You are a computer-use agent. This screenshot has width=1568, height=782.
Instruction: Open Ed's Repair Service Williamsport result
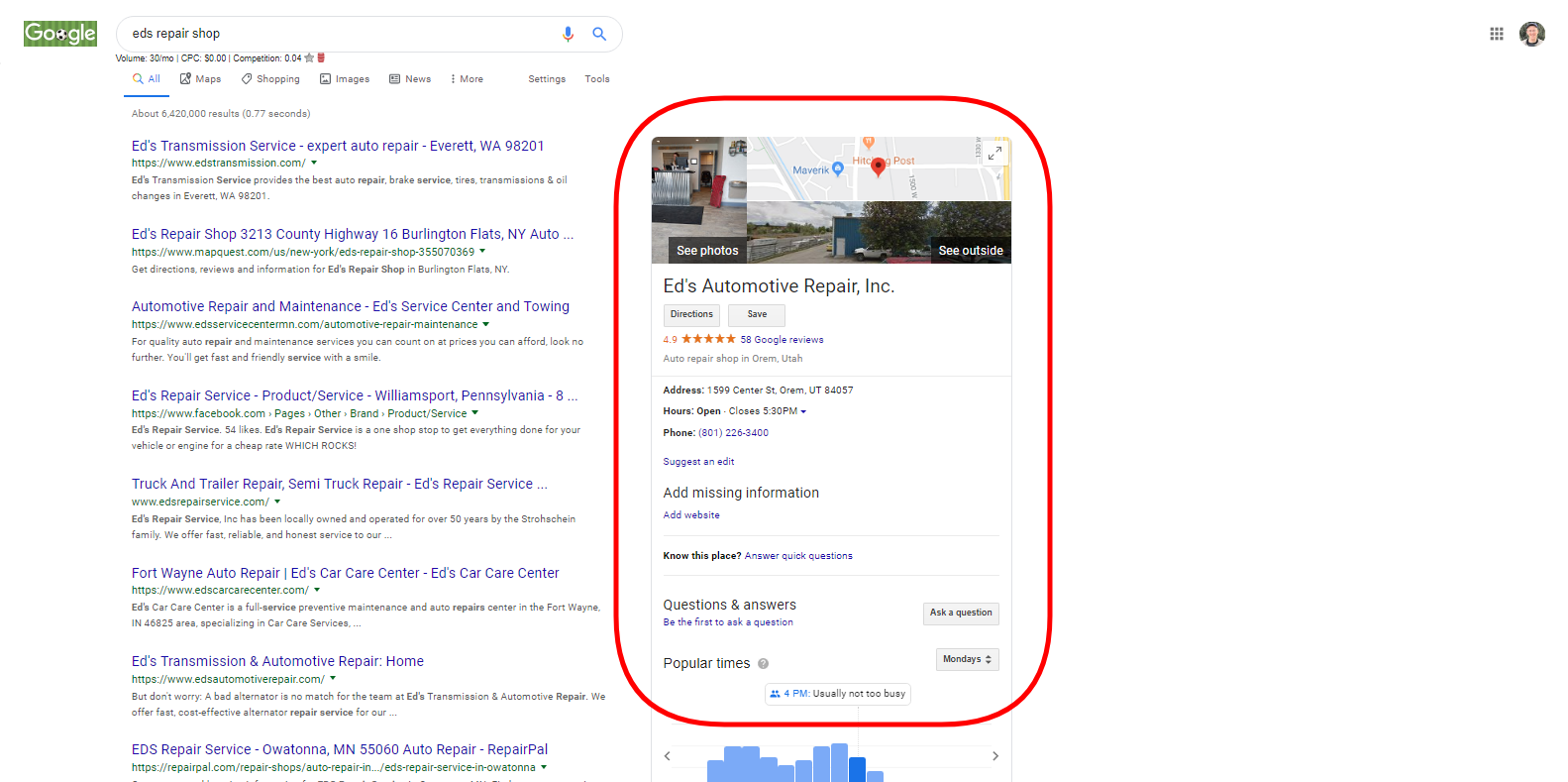click(x=355, y=395)
